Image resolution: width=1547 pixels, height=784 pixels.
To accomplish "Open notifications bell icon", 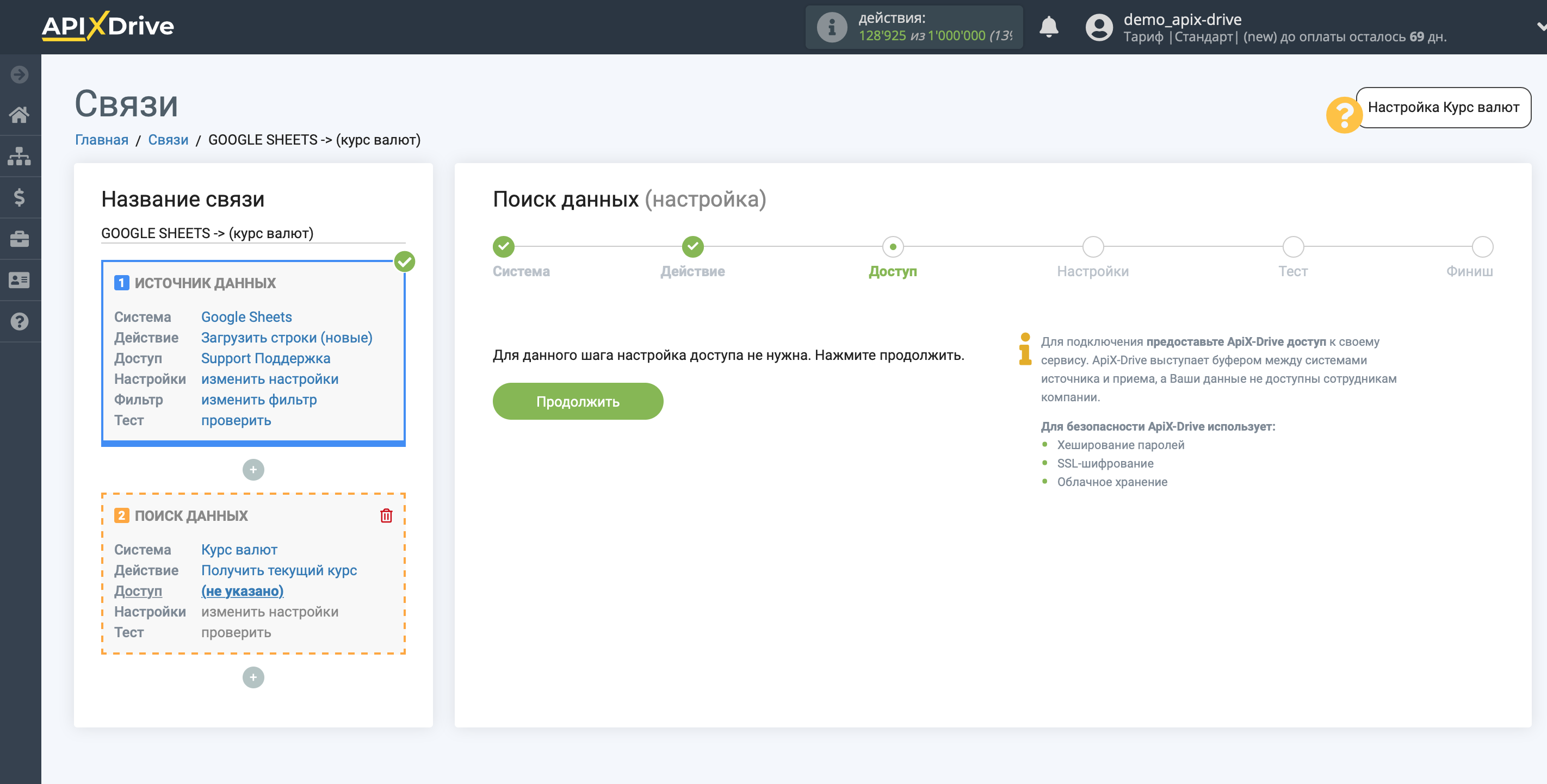I will point(1049,27).
